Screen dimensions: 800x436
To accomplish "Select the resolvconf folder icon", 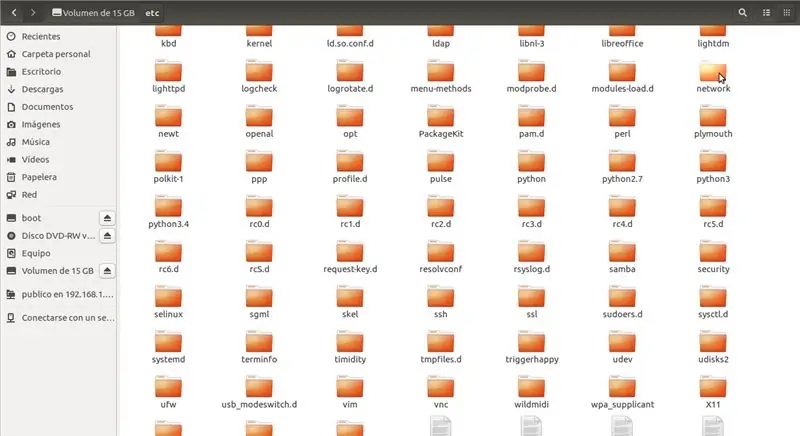I will [x=440, y=252].
